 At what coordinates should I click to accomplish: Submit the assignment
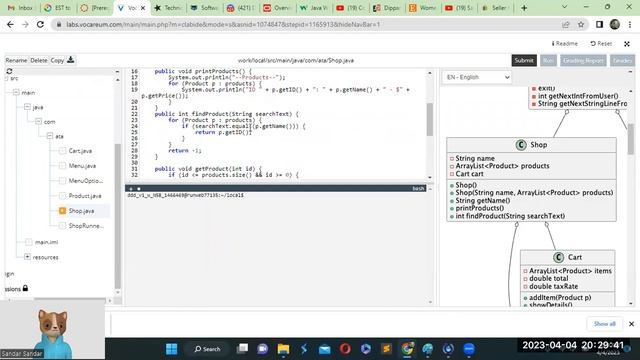524,60
